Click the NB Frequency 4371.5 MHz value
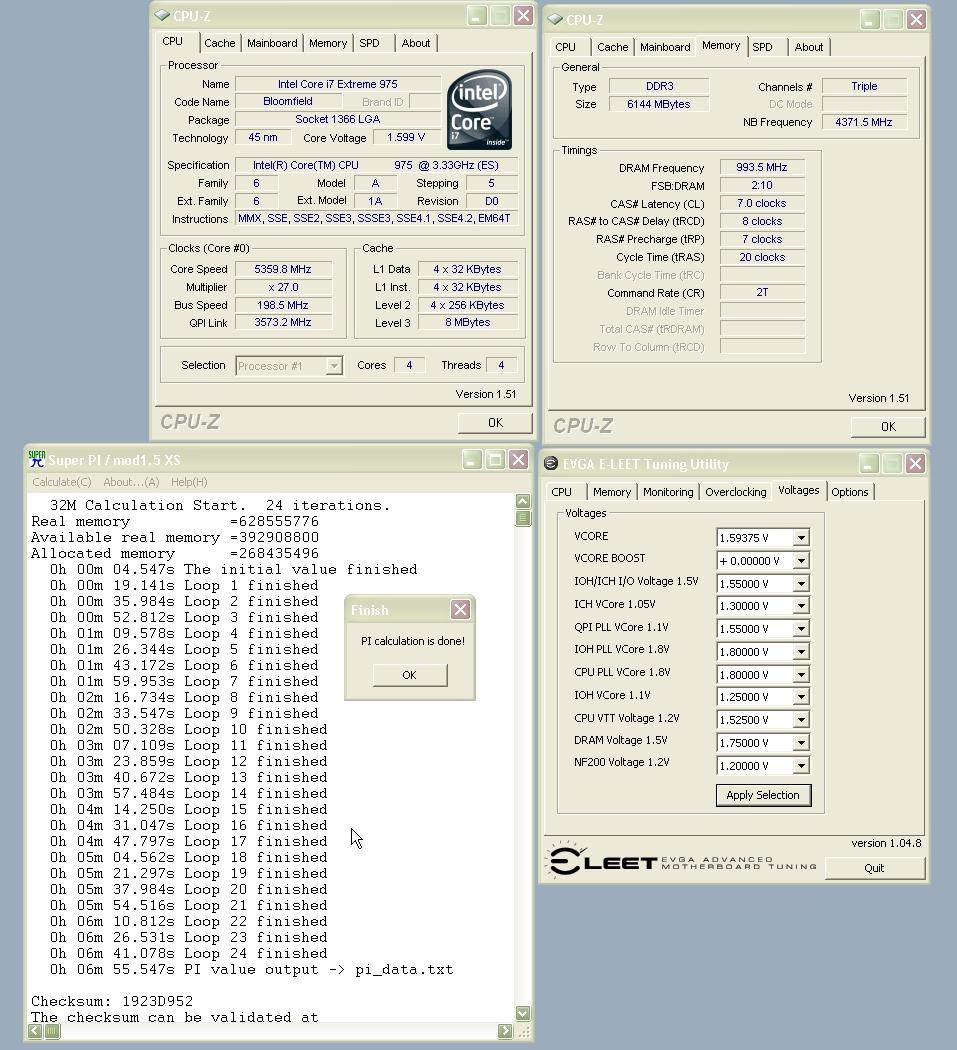 click(x=864, y=122)
